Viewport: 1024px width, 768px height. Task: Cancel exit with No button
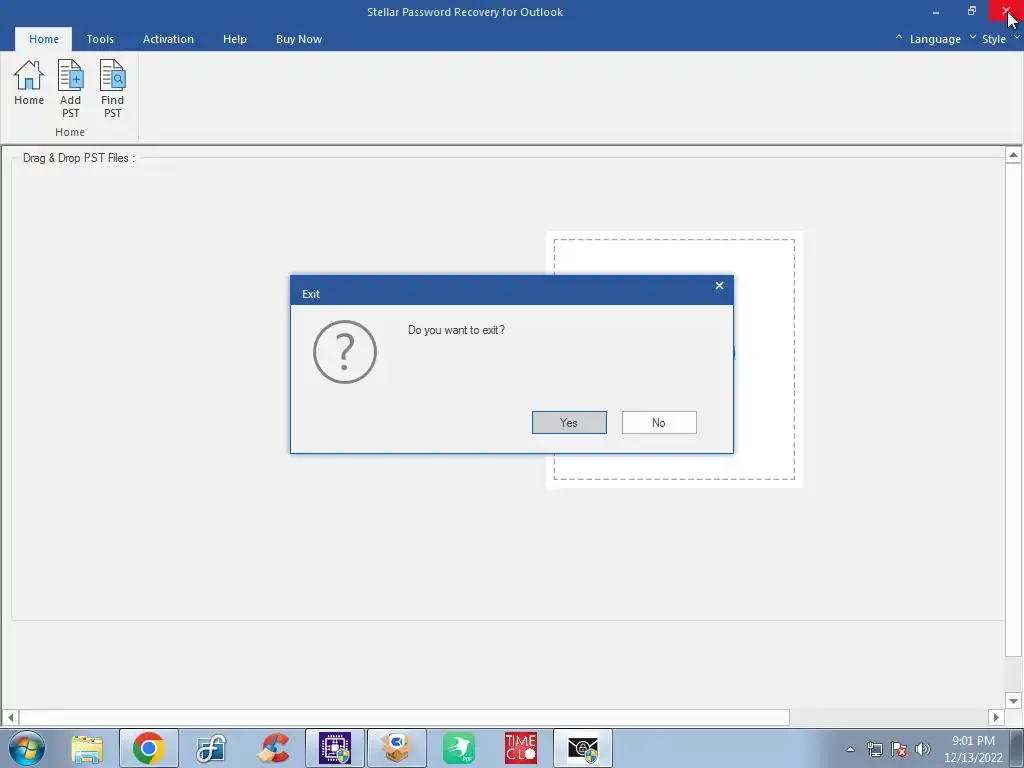pyautogui.click(x=659, y=423)
